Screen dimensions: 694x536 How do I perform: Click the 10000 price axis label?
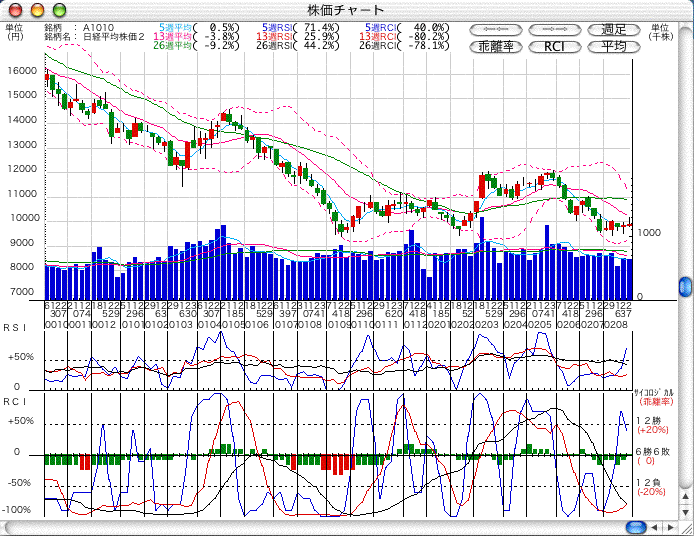click(x=23, y=218)
